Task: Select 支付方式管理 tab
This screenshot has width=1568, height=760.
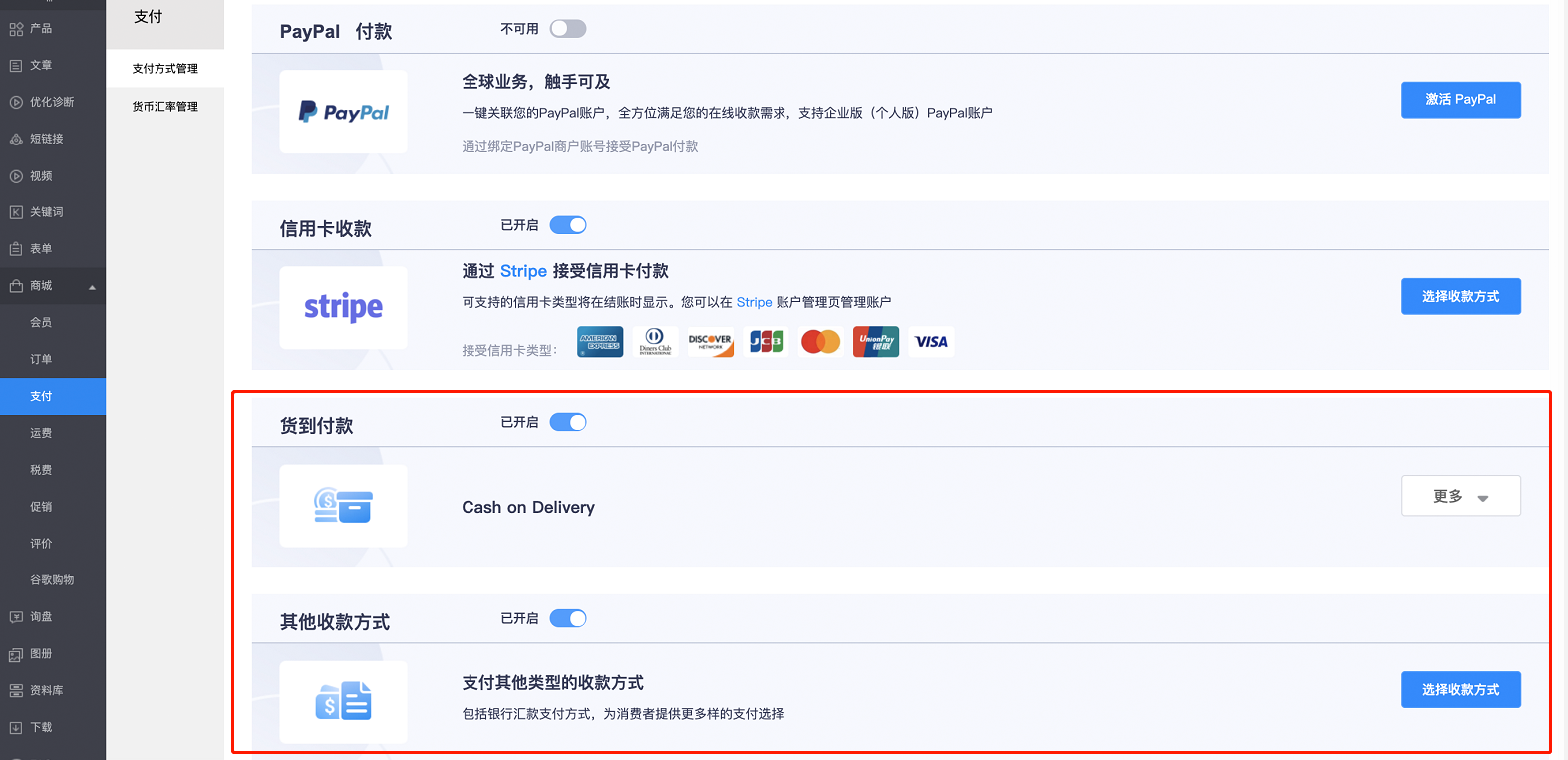Action: pyautogui.click(x=165, y=69)
